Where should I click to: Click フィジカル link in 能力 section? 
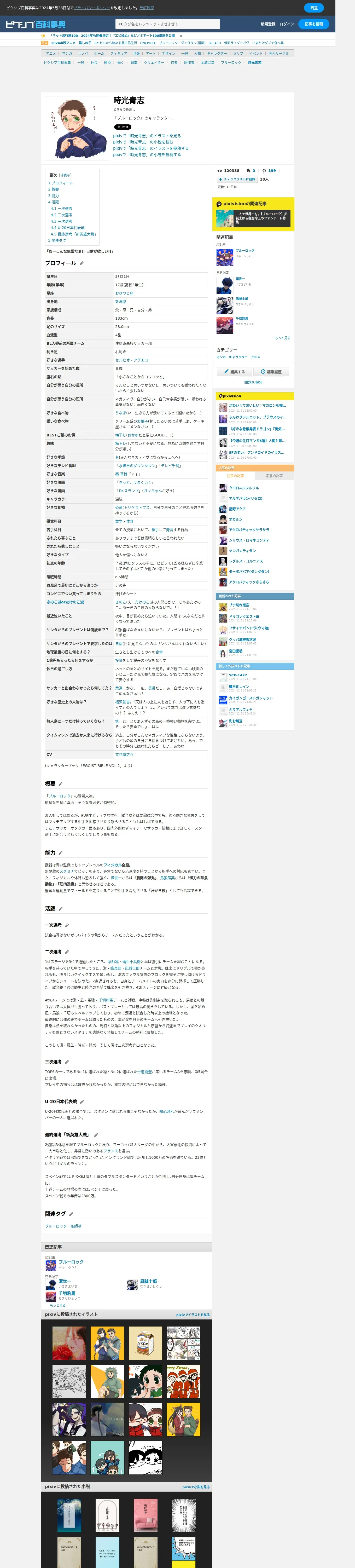pos(112,865)
